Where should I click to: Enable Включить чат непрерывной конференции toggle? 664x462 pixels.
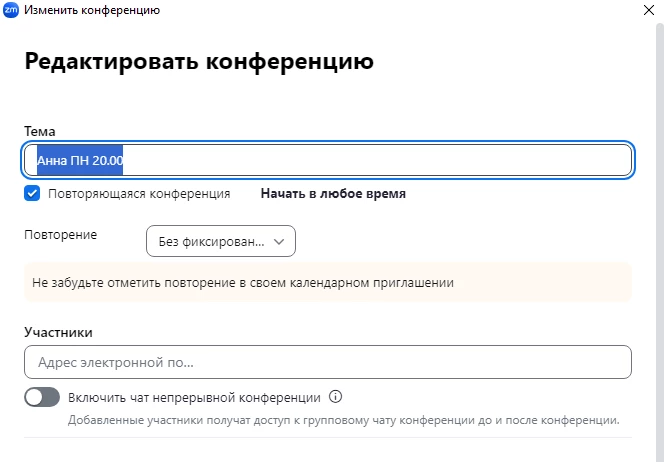pyautogui.click(x=42, y=397)
